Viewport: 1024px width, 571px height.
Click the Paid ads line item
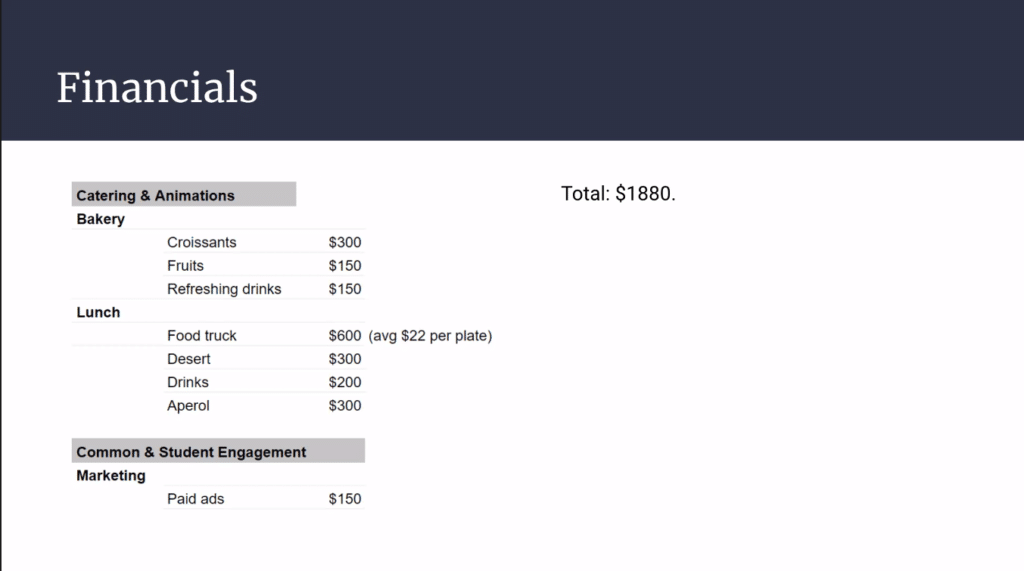196,499
